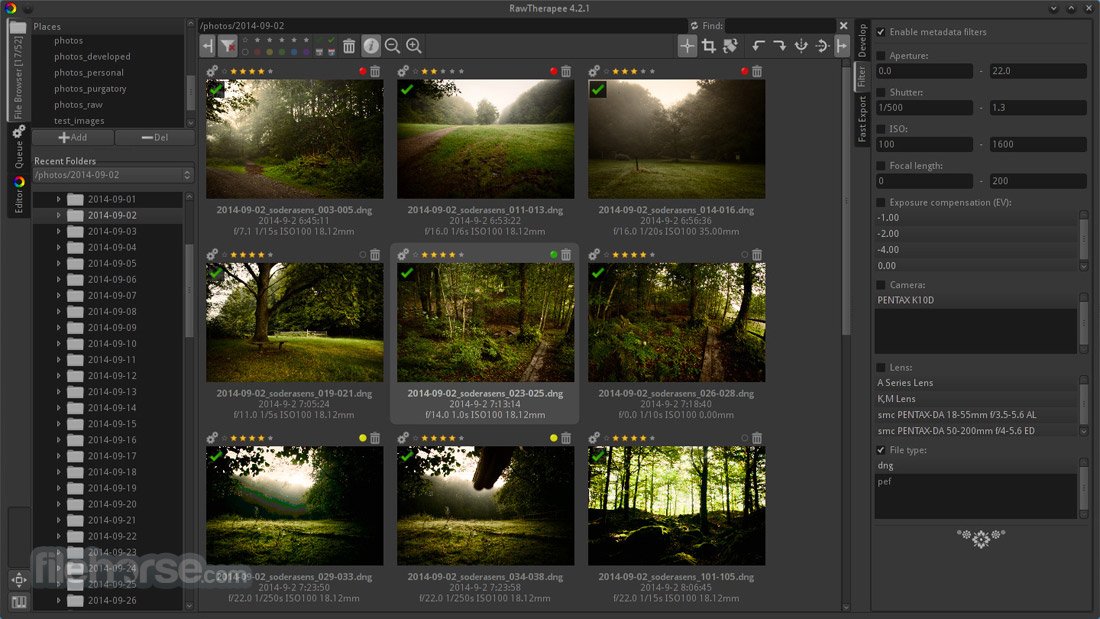
Task: Switch to the Develop tab
Action: coord(862,41)
